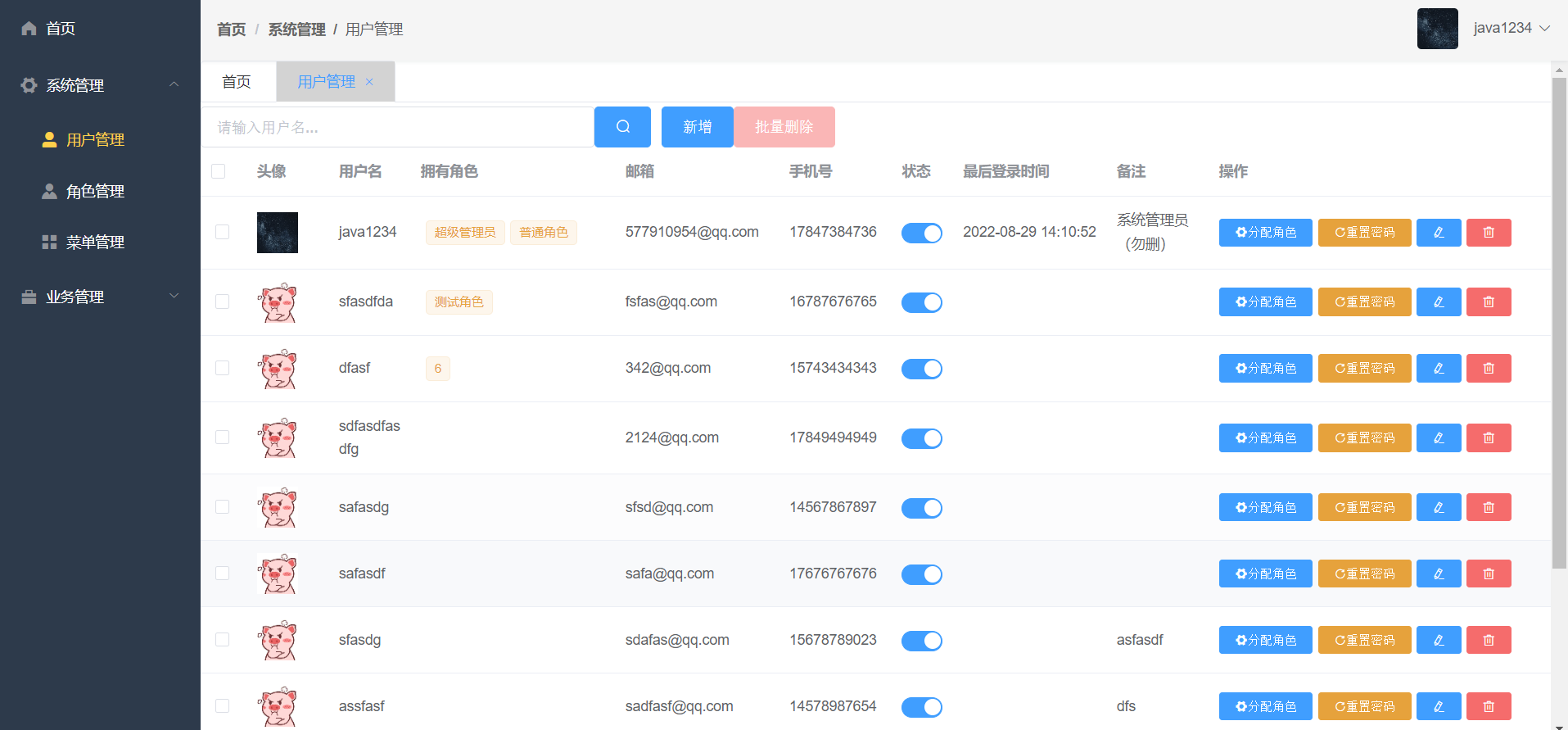Screen dimensions: 1568x730
Task: Click the 菜单管理 grid icon
Action: (x=49, y=242)
